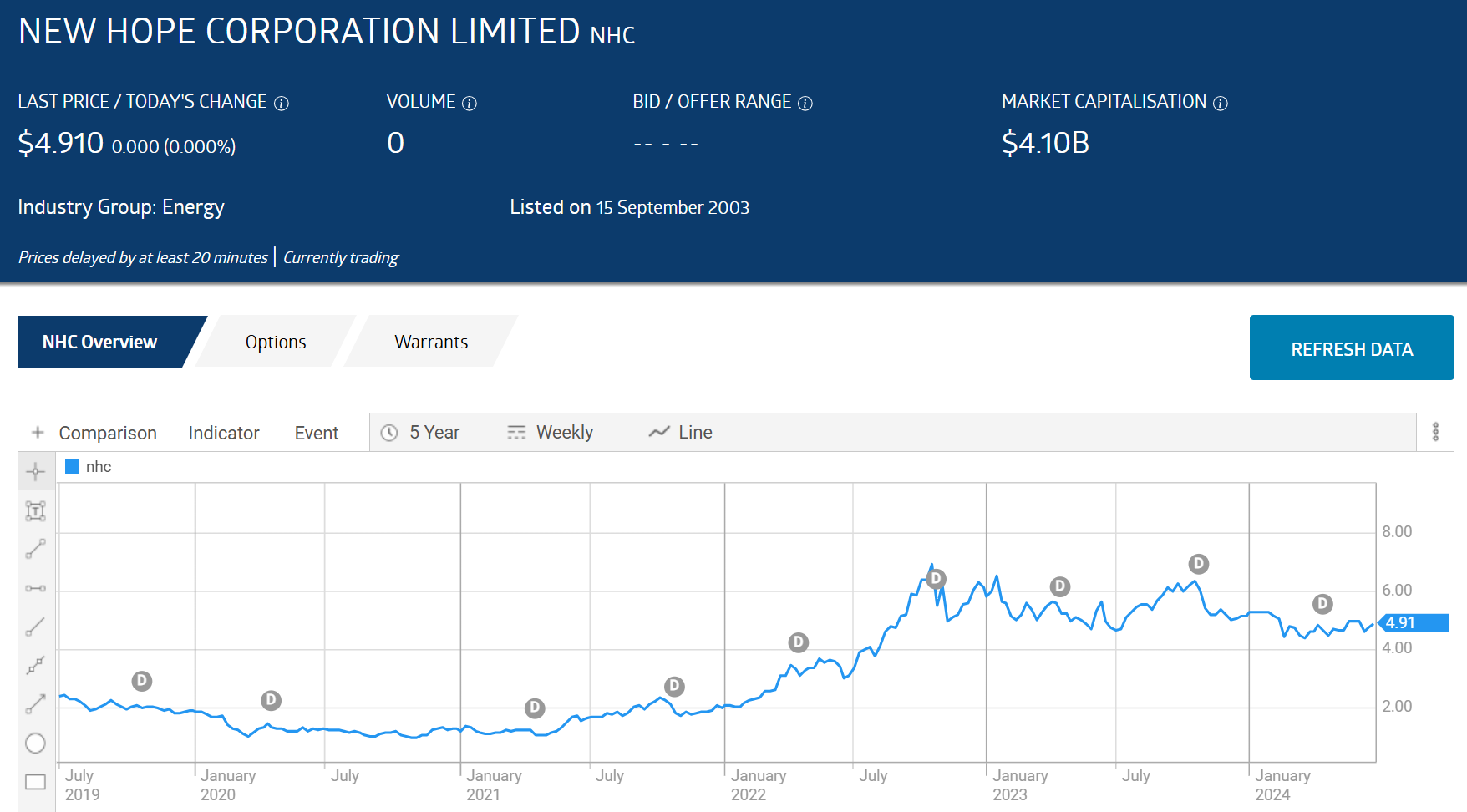Click dividend marker near July 2019
The width and height of the screenshot is (1467, 812).
142,681
